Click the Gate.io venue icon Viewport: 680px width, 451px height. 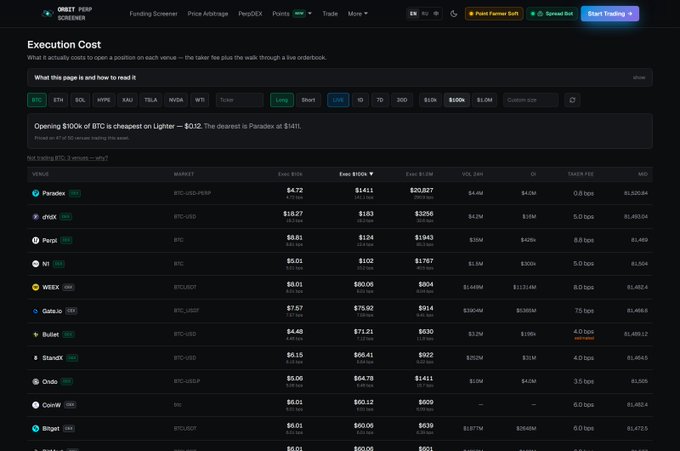[36, 311]
